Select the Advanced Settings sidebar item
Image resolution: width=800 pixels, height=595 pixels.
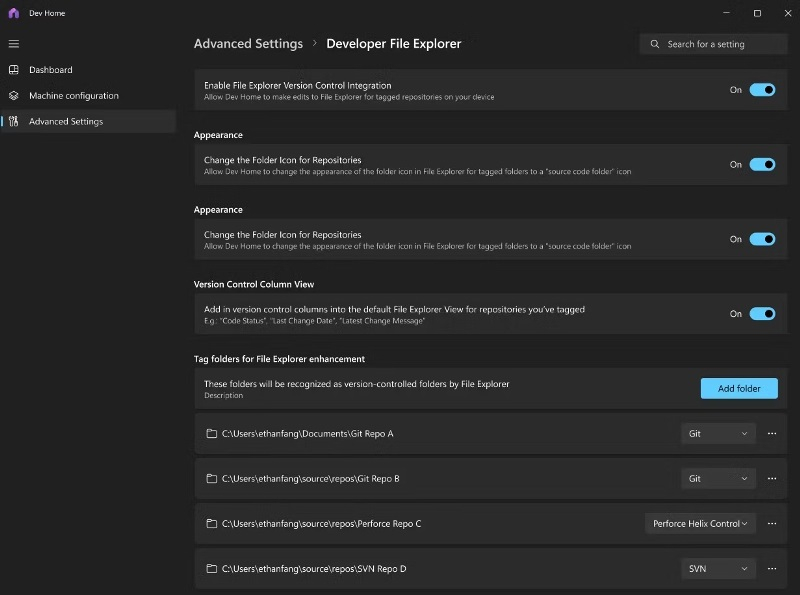click(x=65, y=122)
